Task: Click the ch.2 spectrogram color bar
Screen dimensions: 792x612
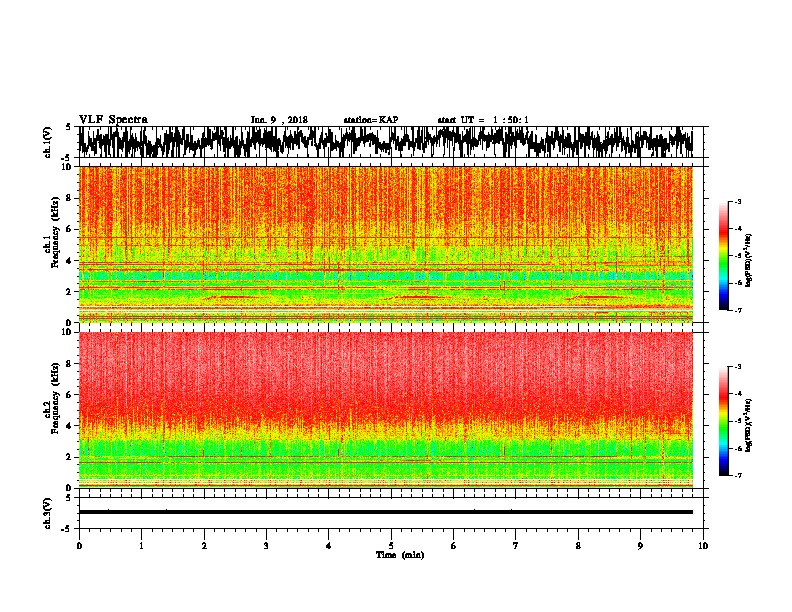Action: [x=724, y=421]
